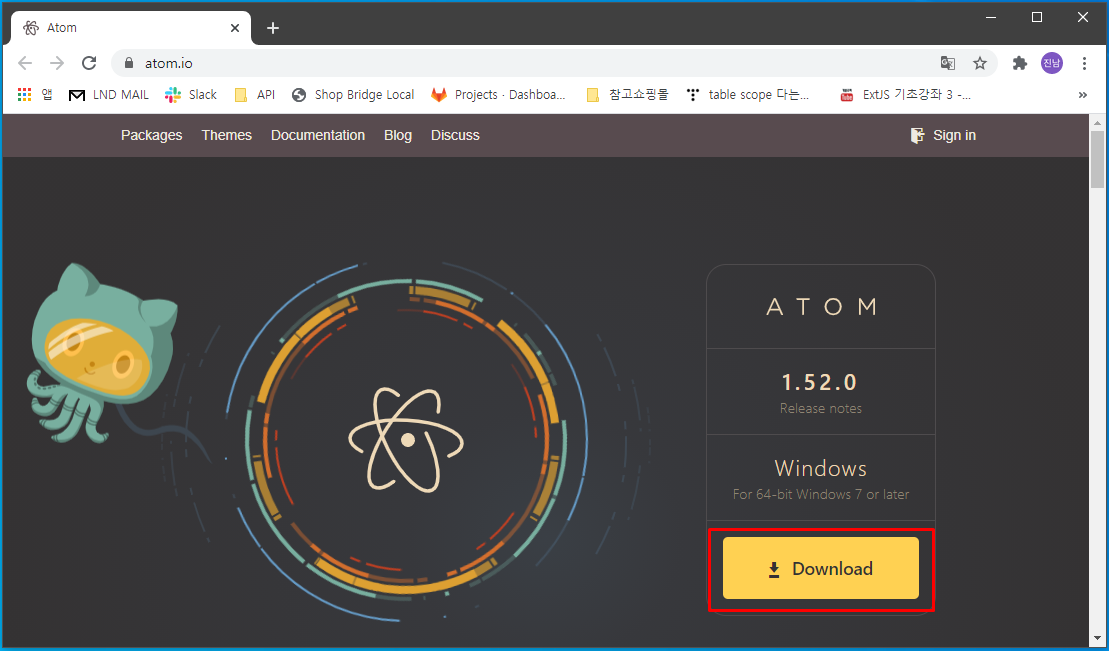1109x651 pixels.
Task: Go to Packages in site nav
Action: pos(151,135)
